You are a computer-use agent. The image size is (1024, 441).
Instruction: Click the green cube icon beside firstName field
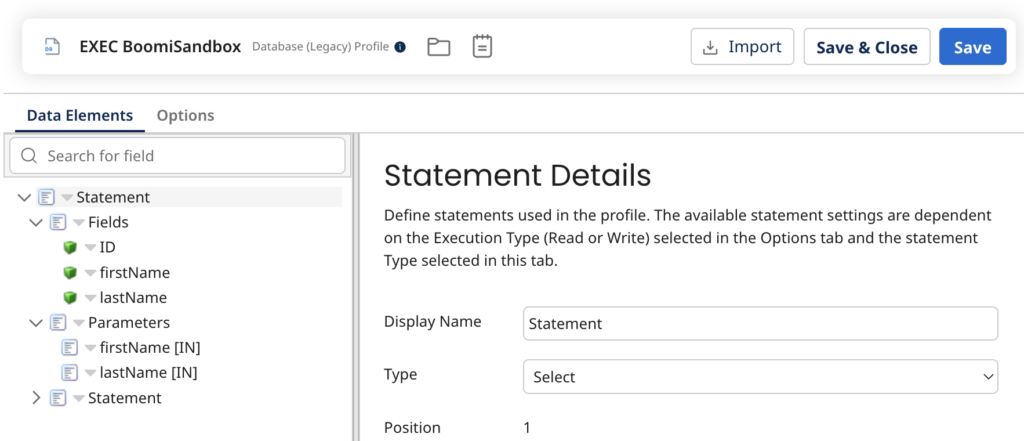tap(70, 272)
